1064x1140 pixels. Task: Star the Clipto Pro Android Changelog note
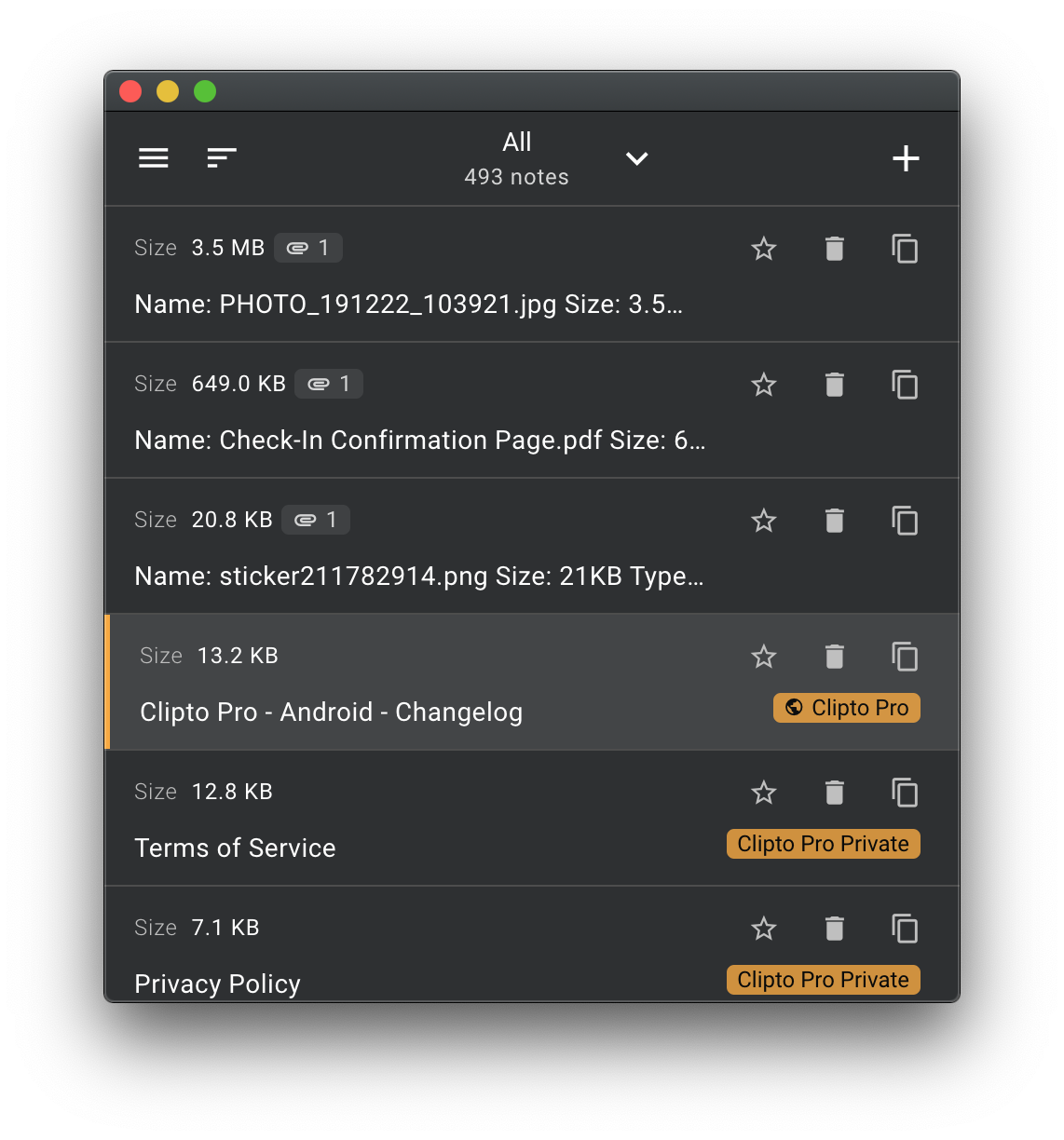tap(764, 657)
